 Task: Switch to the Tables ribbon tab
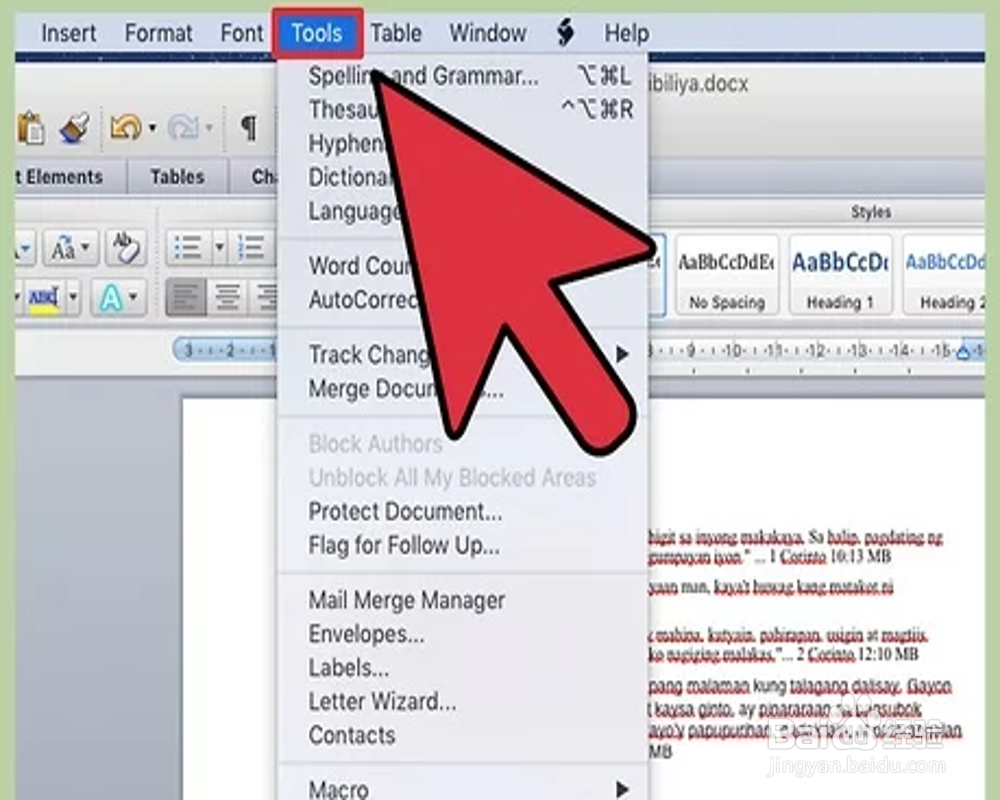[177, 177]
